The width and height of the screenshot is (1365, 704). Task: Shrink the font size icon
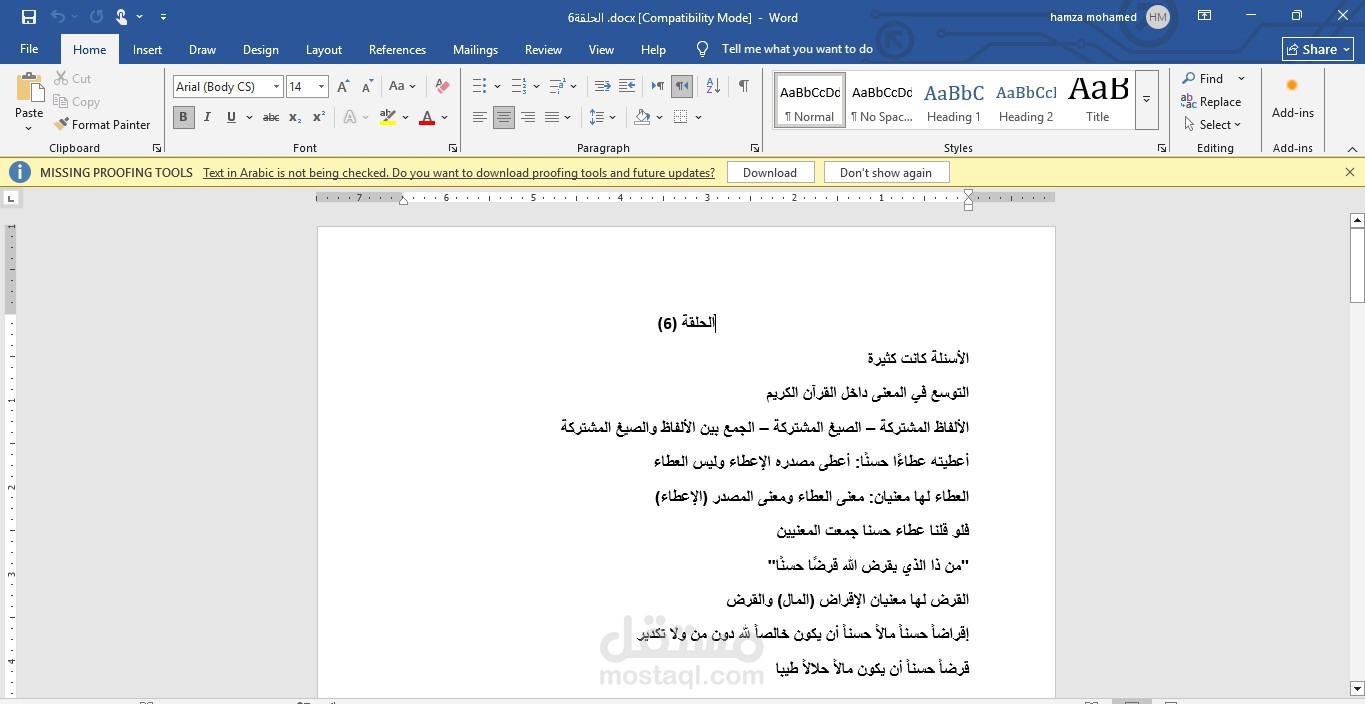tap(367, 87)
